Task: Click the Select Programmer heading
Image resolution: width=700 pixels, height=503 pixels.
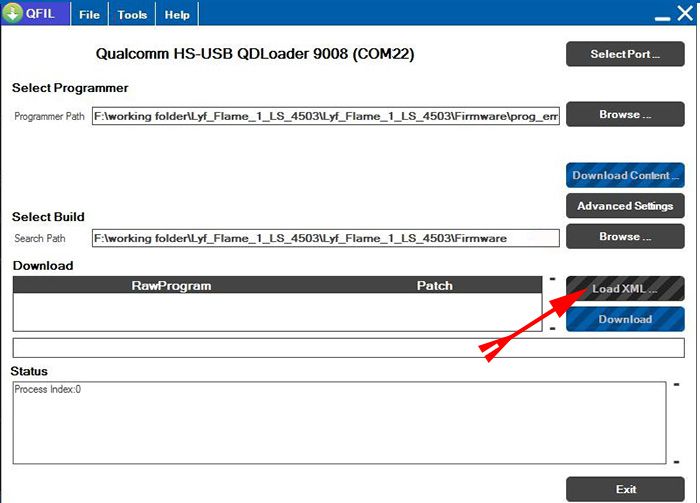Action: tap(70, 88)
